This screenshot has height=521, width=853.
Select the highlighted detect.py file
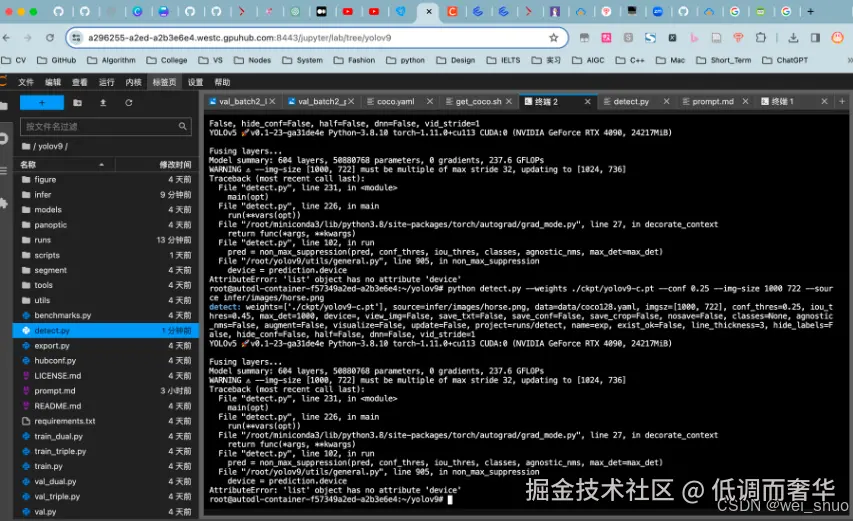pos(106,331)
